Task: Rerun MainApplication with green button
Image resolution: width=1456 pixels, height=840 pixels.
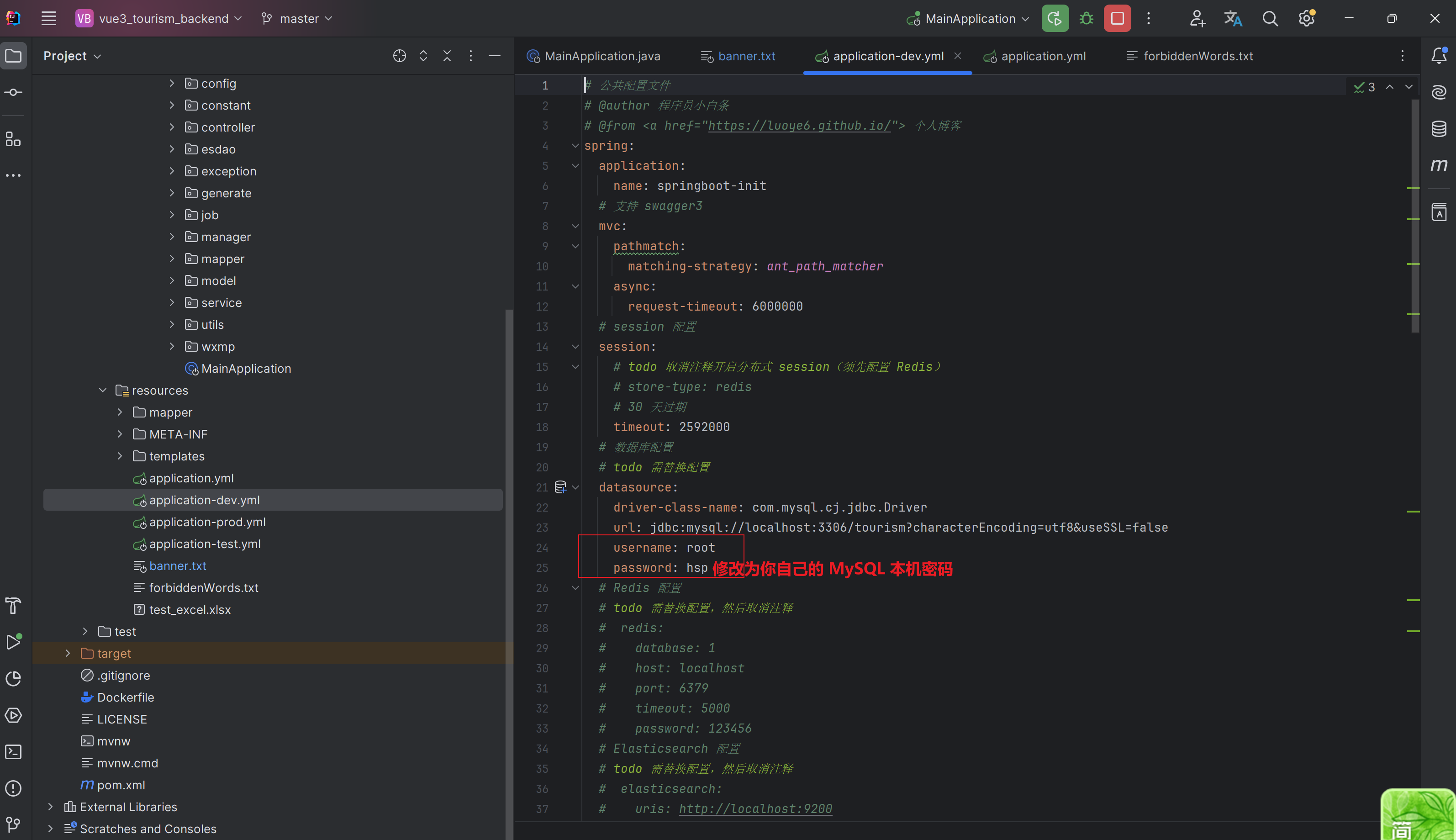Action: [x=1055, y=18]
